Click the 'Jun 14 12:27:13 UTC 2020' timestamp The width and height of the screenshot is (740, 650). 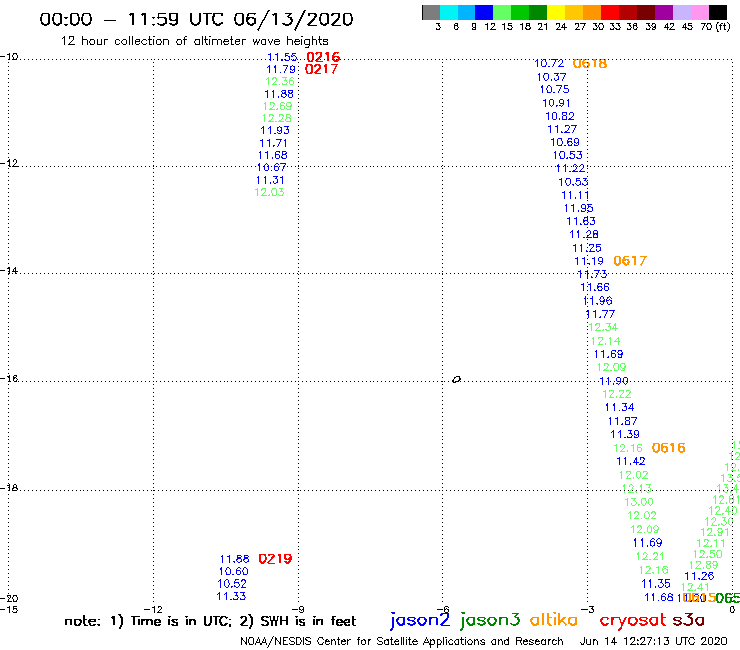tap(654, 642)
